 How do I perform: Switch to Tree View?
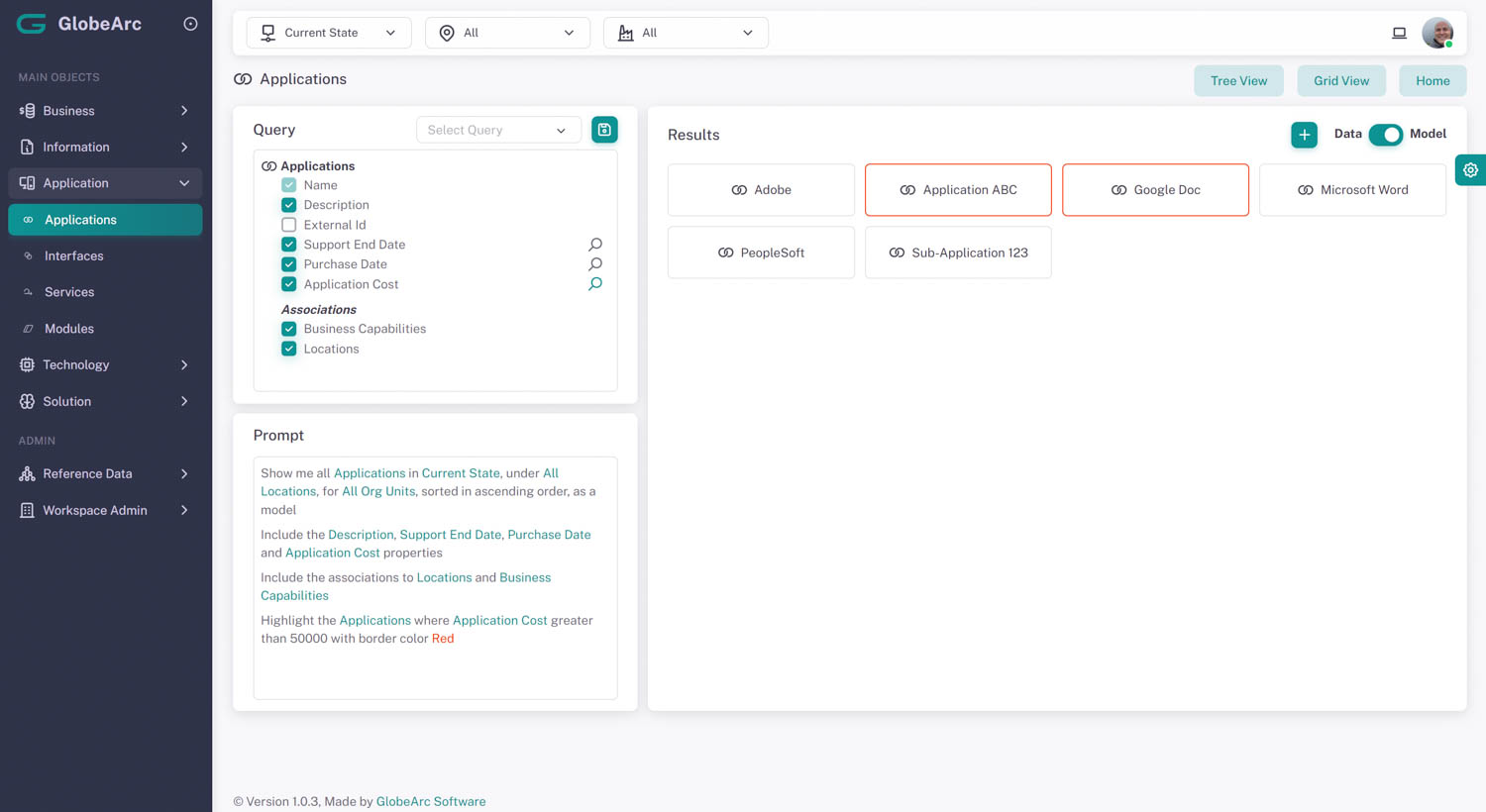(1238, 81)
